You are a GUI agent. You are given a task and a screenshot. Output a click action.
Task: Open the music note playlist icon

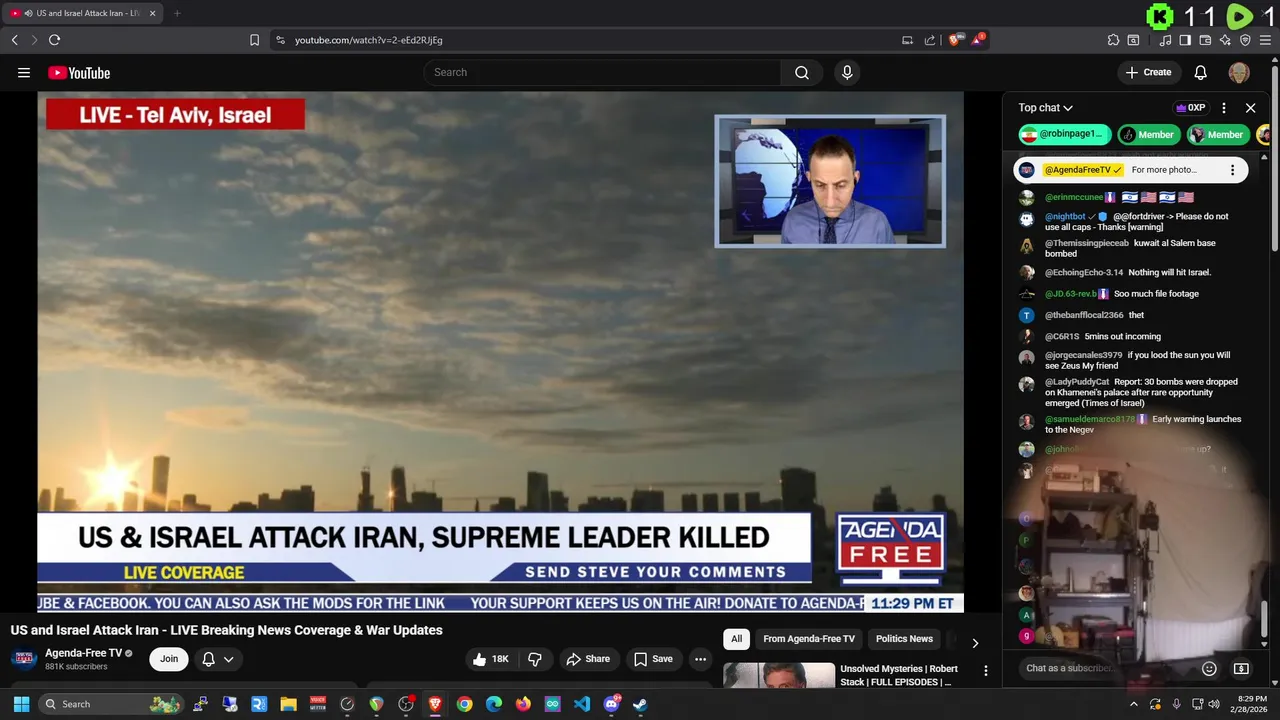click(1165, 40)
